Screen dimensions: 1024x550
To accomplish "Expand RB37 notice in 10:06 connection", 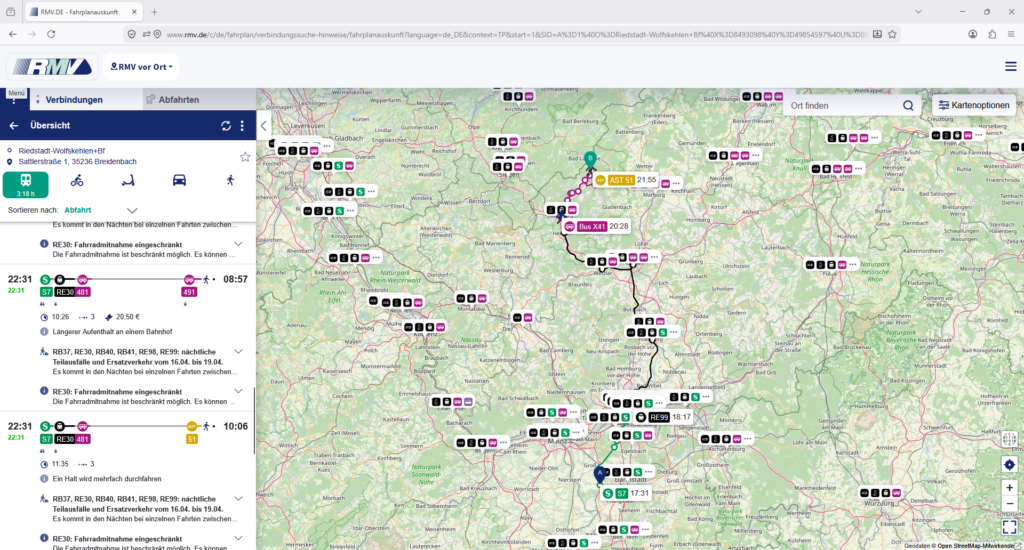I will pos(238,498).
